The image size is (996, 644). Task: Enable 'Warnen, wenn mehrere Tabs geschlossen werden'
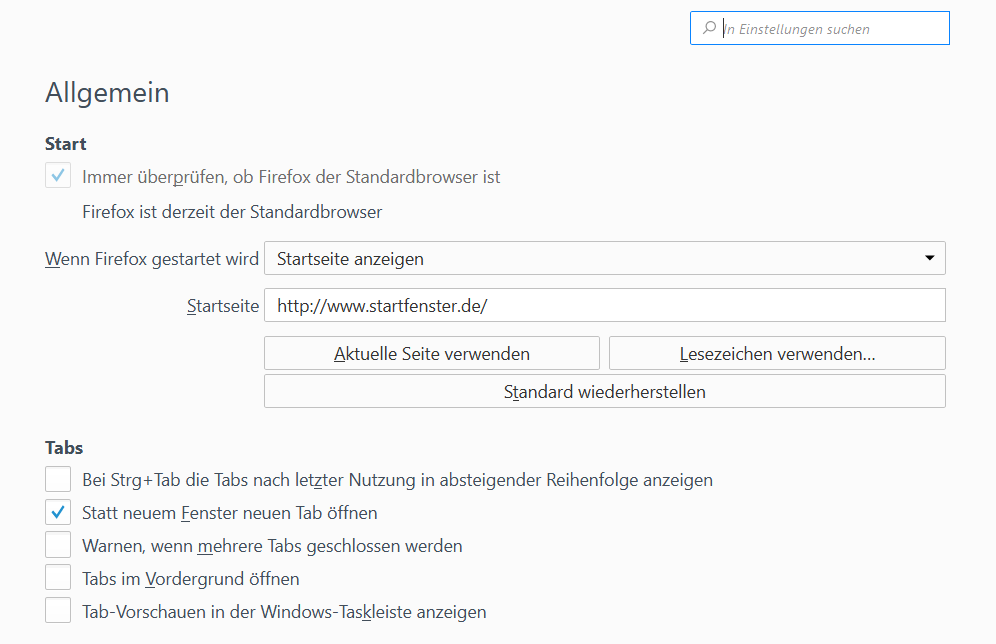pos(58,546)
